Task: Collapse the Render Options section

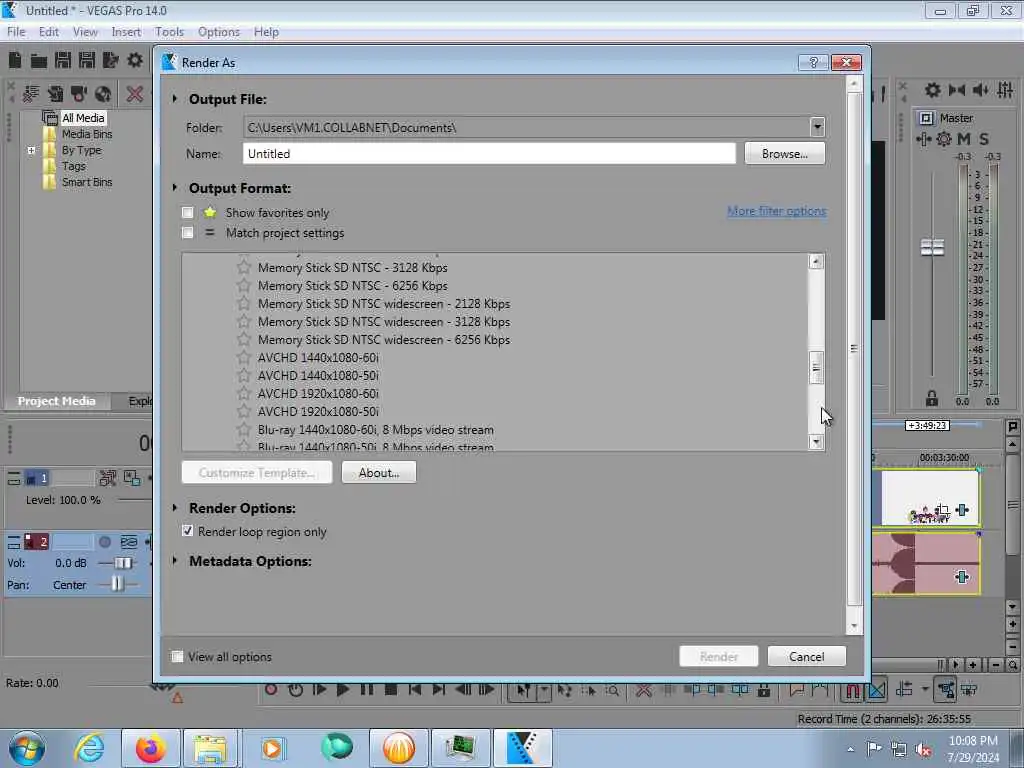Action: [x=174, y=507]
